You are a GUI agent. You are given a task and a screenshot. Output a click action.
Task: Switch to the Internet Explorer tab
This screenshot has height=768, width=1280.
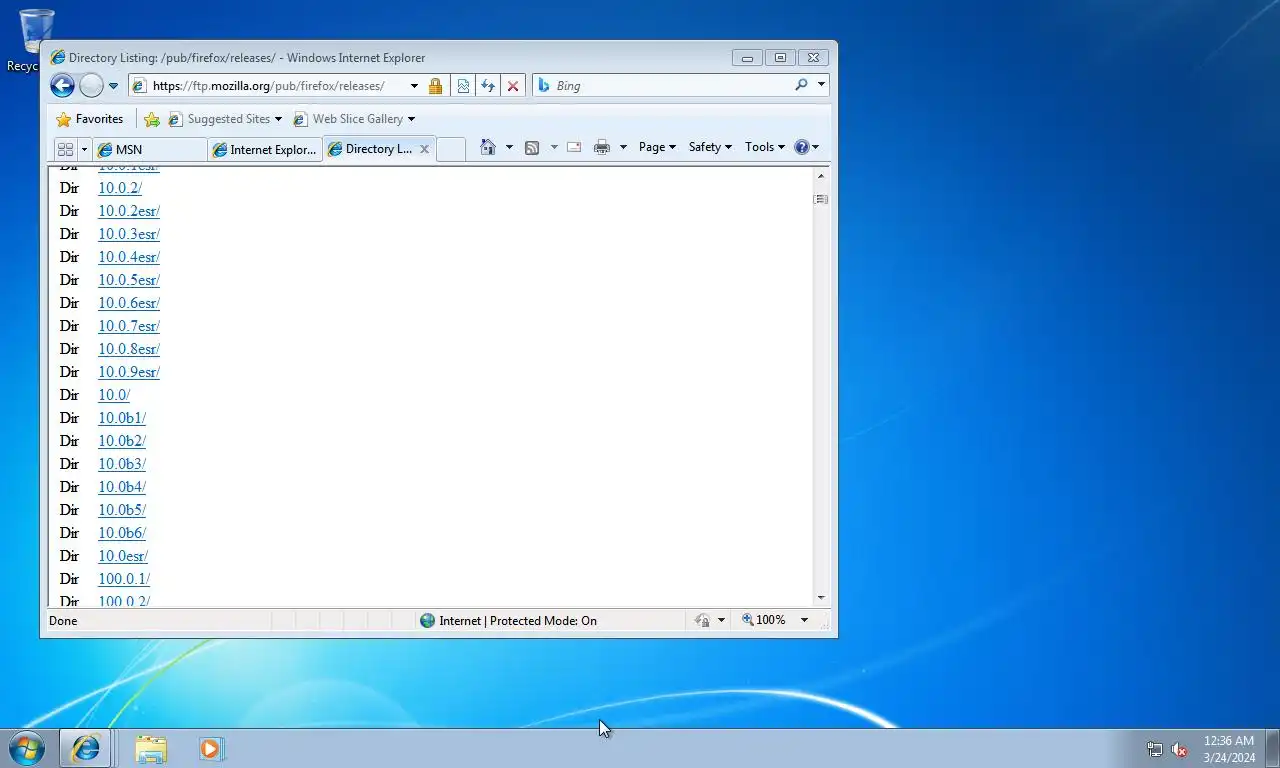(x=264, y=149)
